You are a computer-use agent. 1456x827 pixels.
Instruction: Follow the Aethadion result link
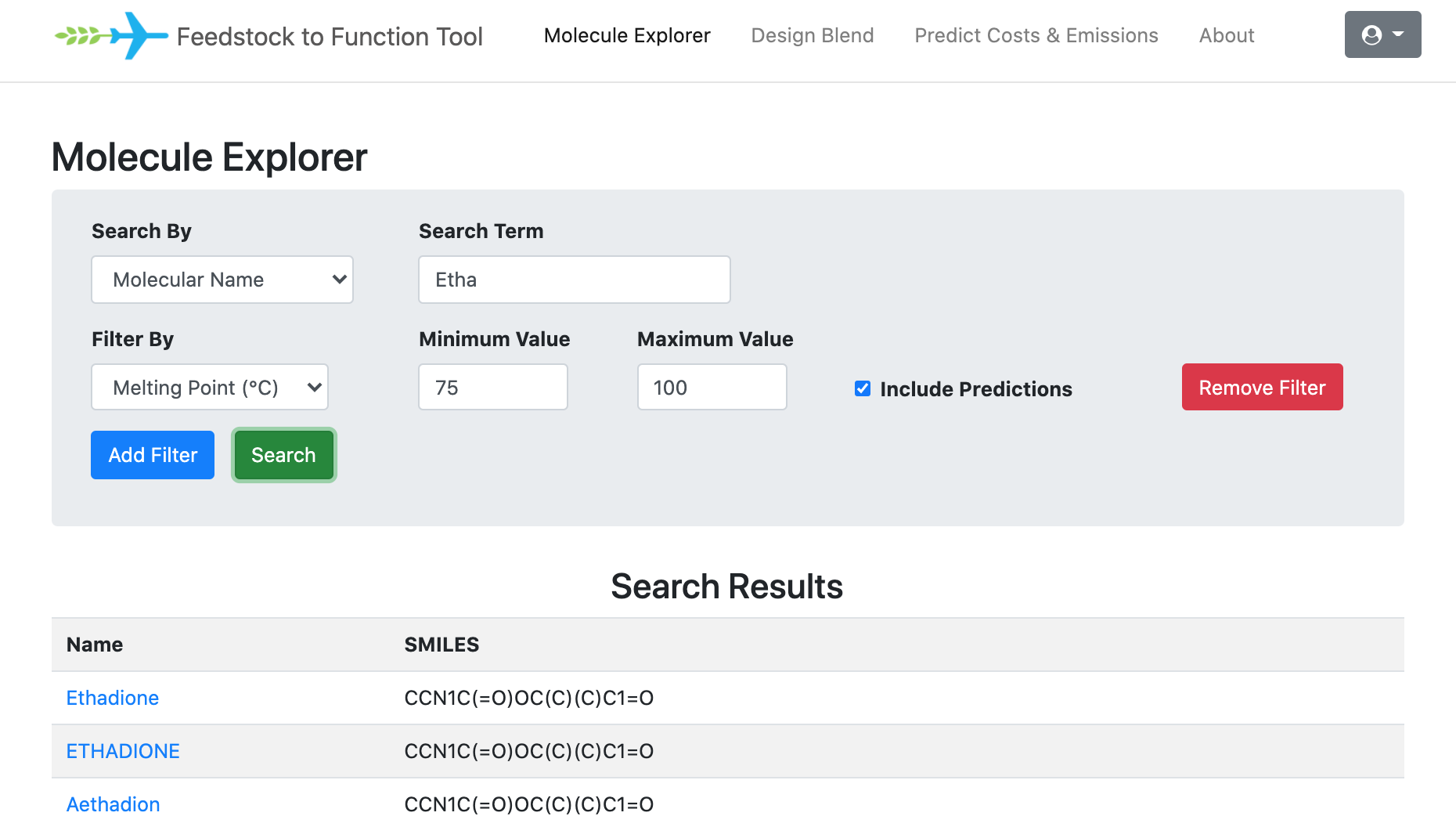tap(114, 804)
